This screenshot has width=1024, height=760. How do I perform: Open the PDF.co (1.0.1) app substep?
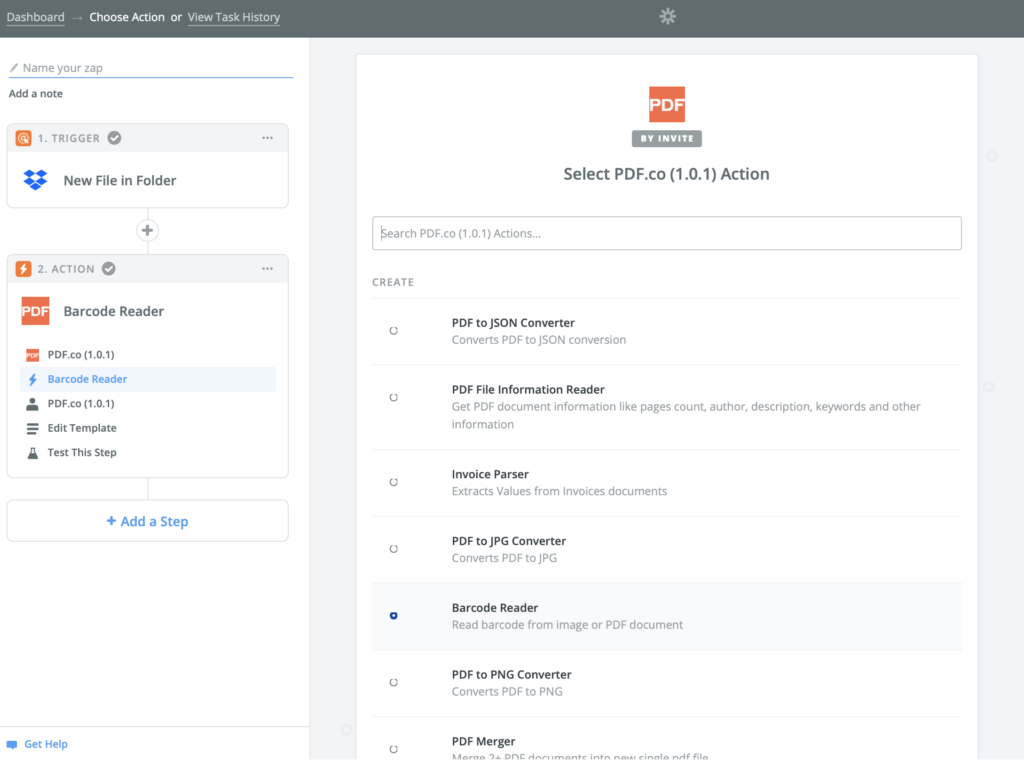coord(148,355)
